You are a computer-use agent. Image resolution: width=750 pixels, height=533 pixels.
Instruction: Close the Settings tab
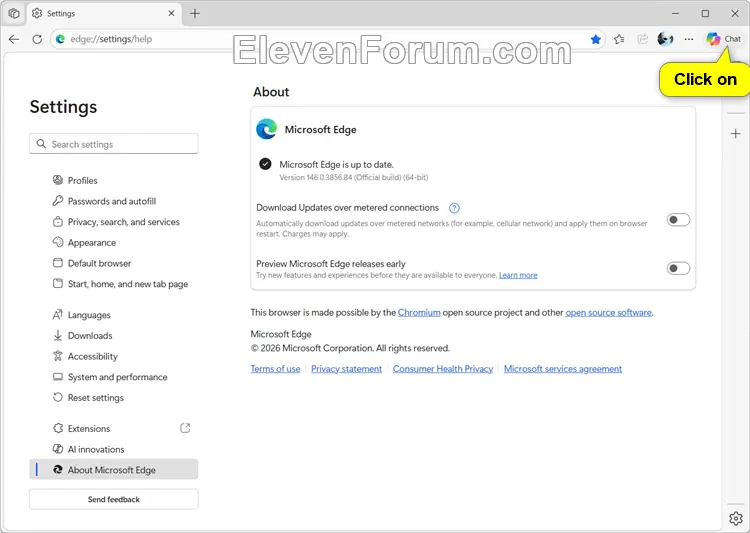click(171, 13)
